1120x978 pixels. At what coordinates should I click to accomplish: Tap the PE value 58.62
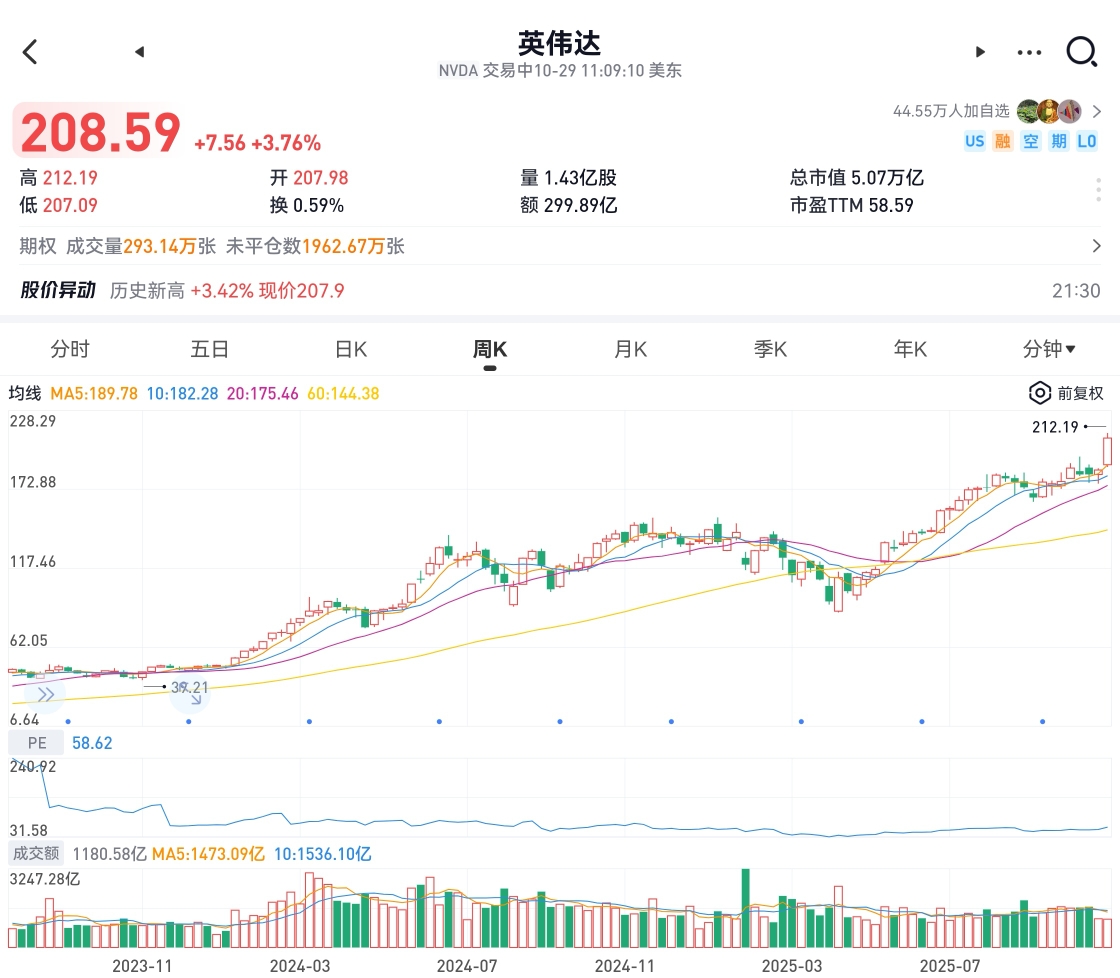point(92,743)
